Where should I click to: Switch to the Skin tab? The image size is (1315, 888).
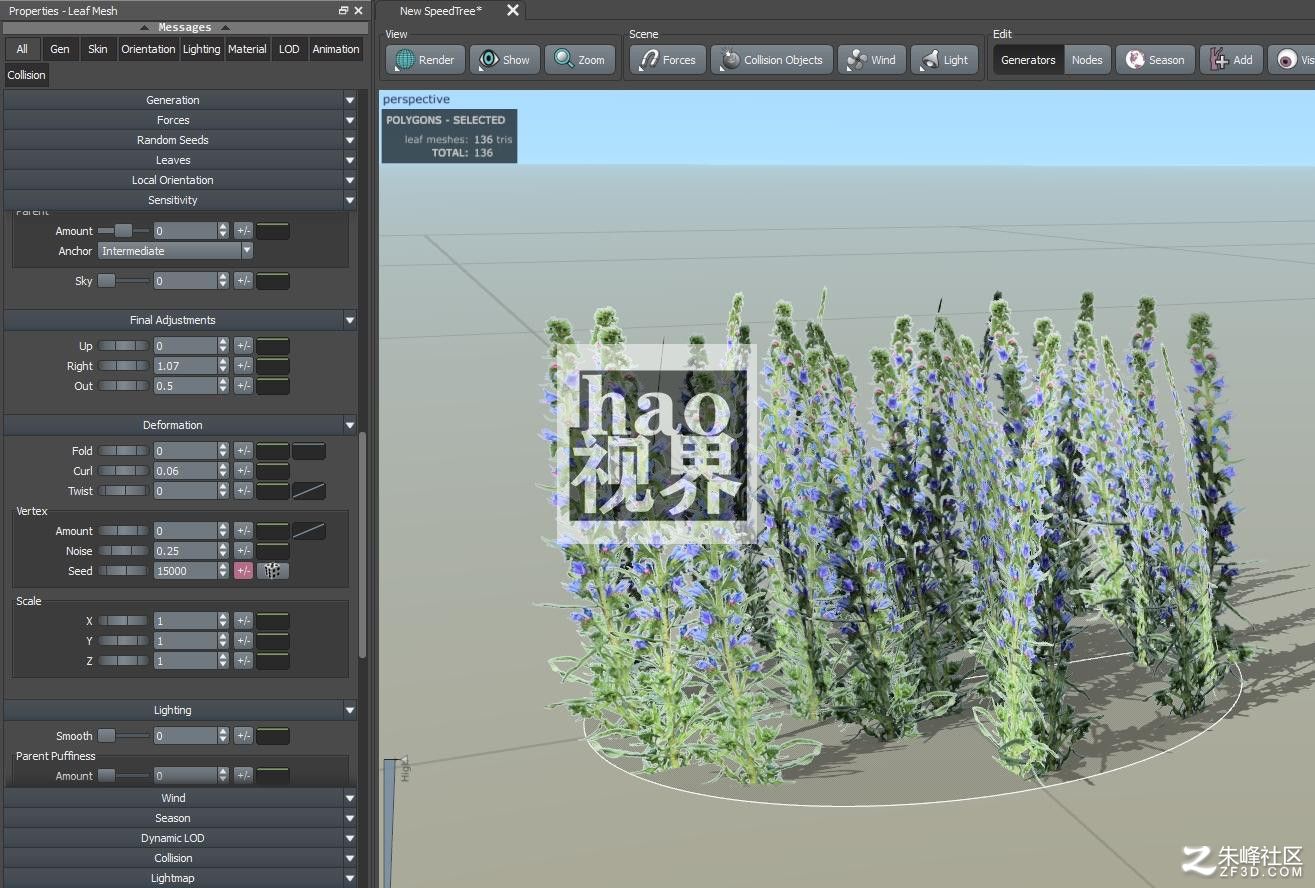pyautogui.click(x=98, y=49)
